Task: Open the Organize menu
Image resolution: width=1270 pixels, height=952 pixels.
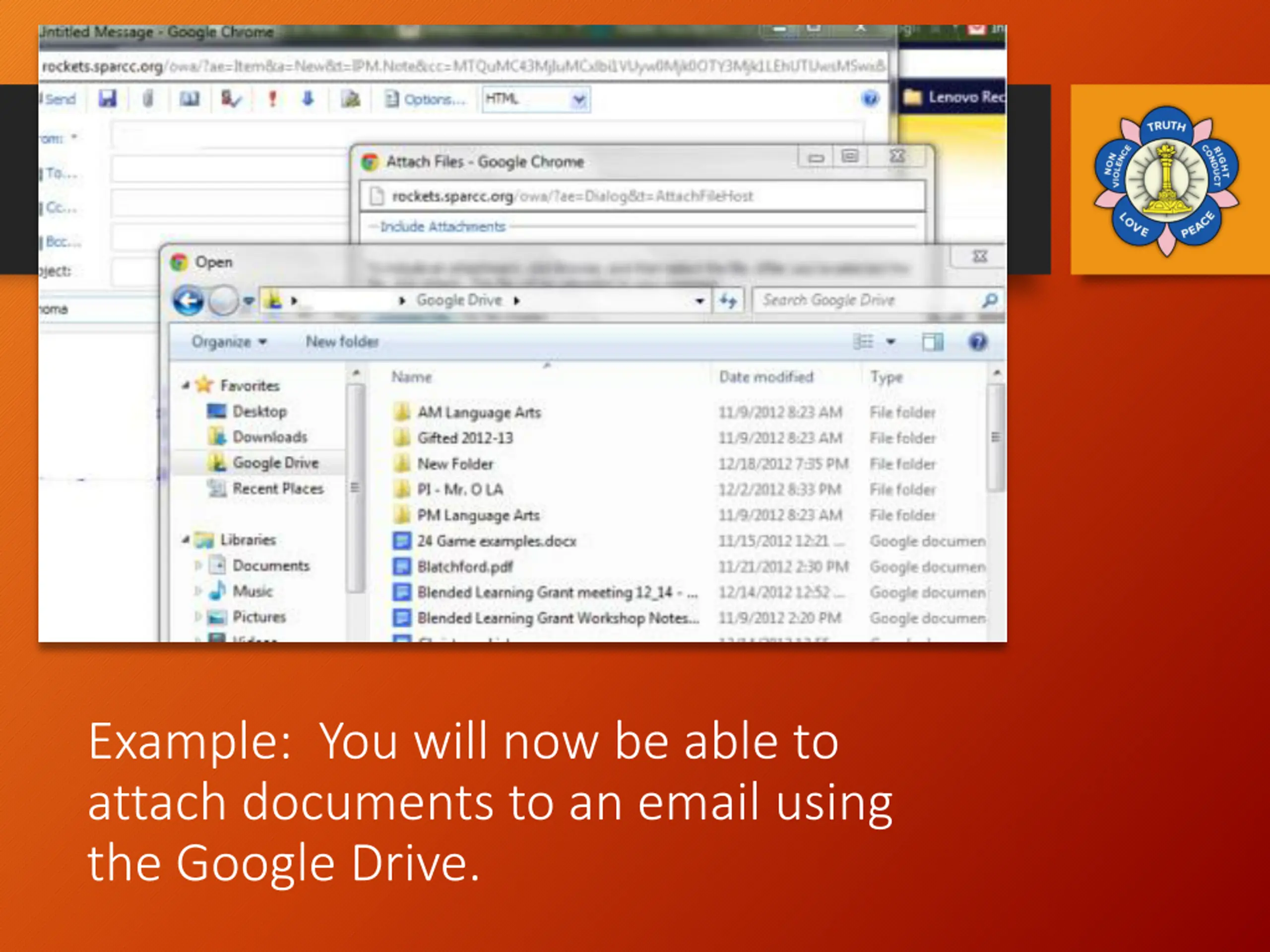Action: (x=229, y=342)
